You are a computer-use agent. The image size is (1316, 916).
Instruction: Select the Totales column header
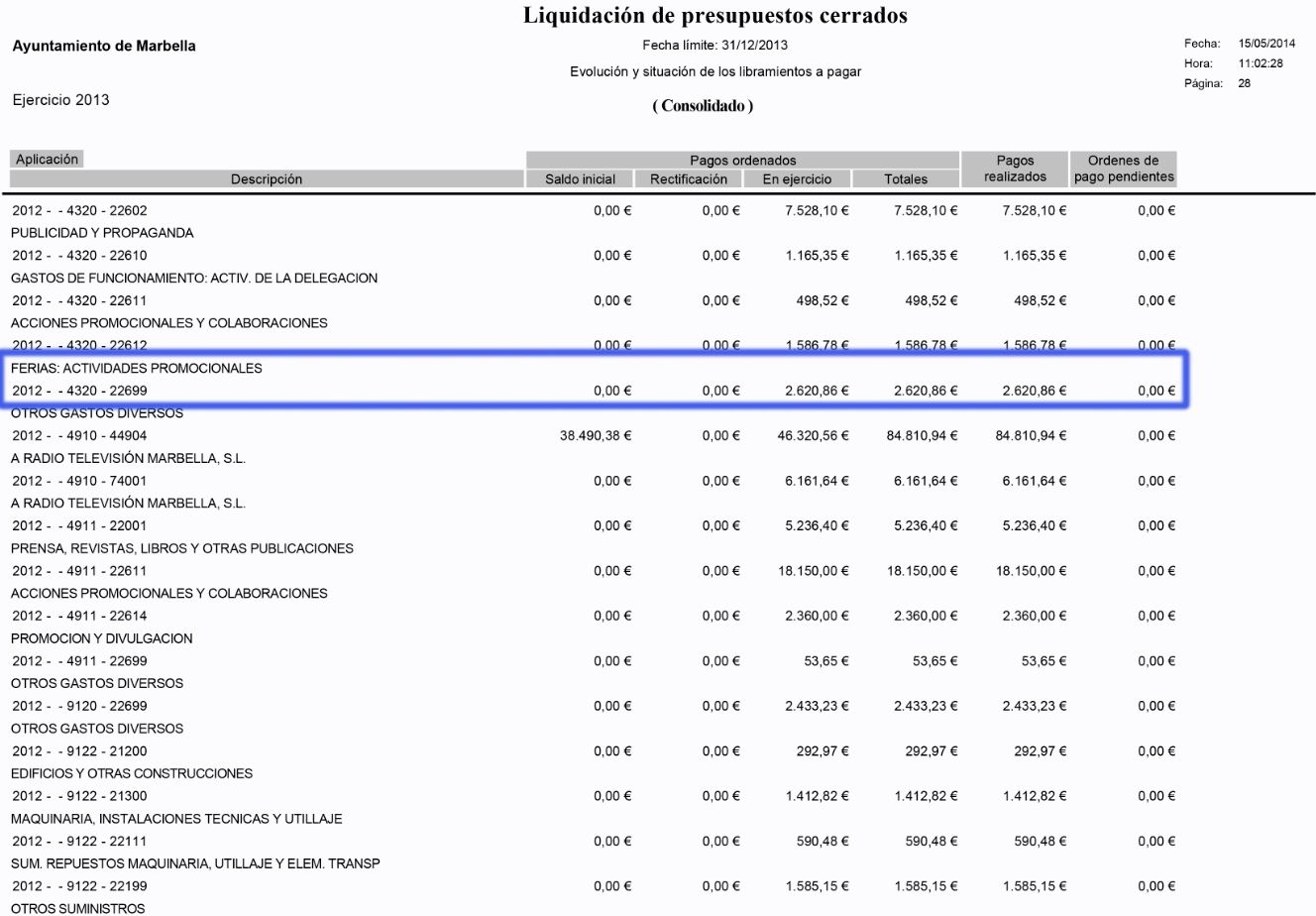(906, 179)
